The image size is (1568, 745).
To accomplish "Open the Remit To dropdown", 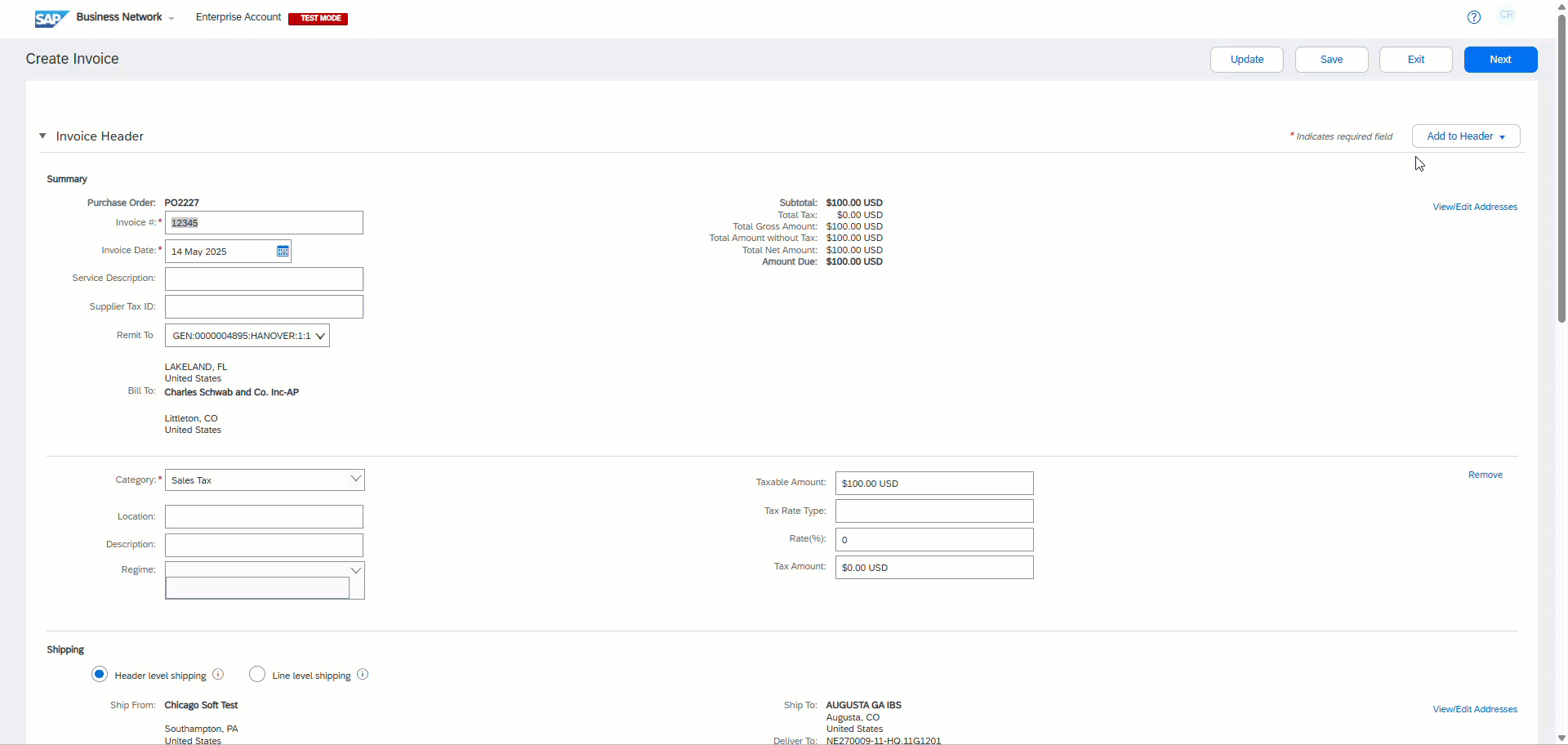I will tap(247, 336).
